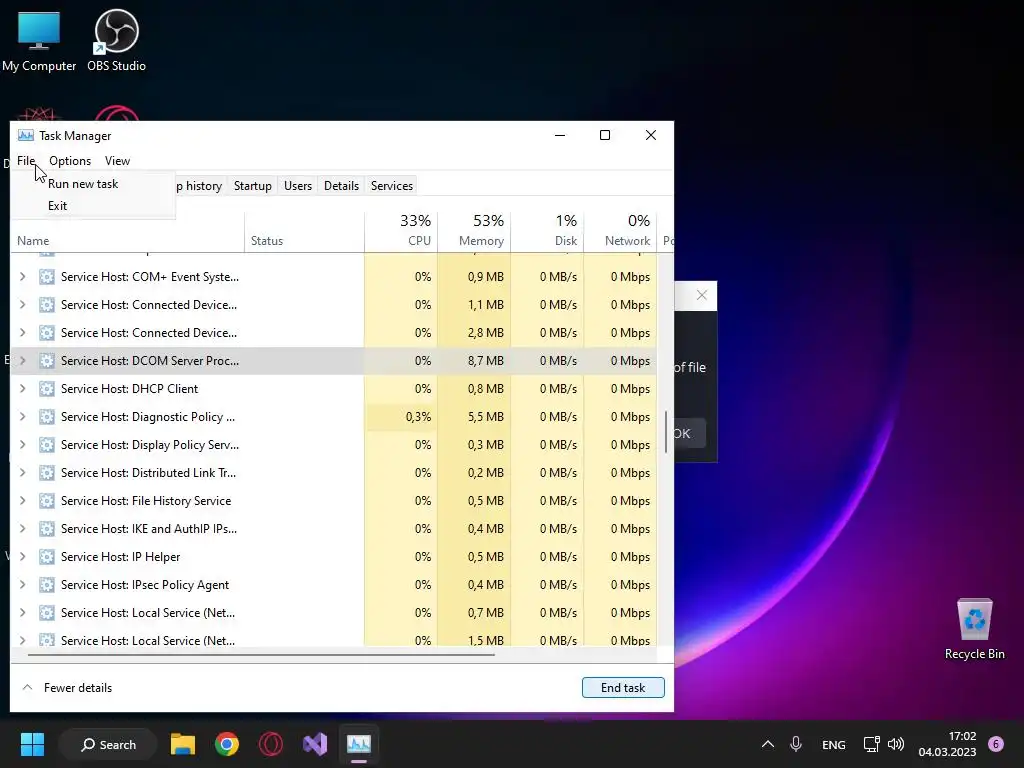Click the horizontal scrollbar thumb
Image resolution: width=1024 pixels, height=768 pixels.
pos(261,654)
